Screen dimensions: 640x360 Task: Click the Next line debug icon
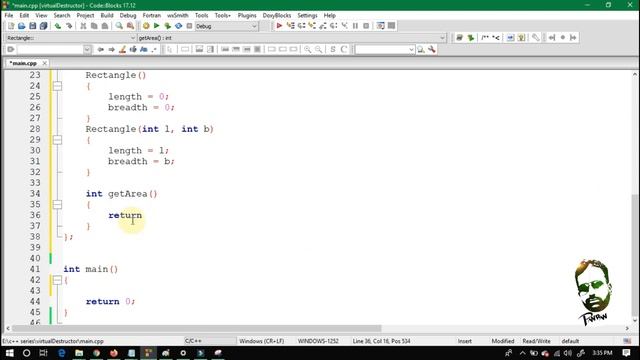click(x=301, y=26)
